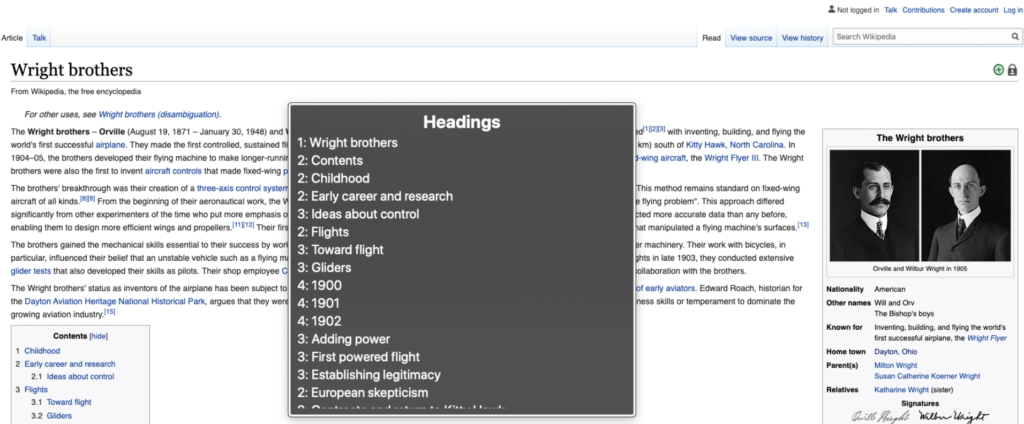Select heading '2: Early career and research'
The image size is (1024, 424).
(375, 196)
